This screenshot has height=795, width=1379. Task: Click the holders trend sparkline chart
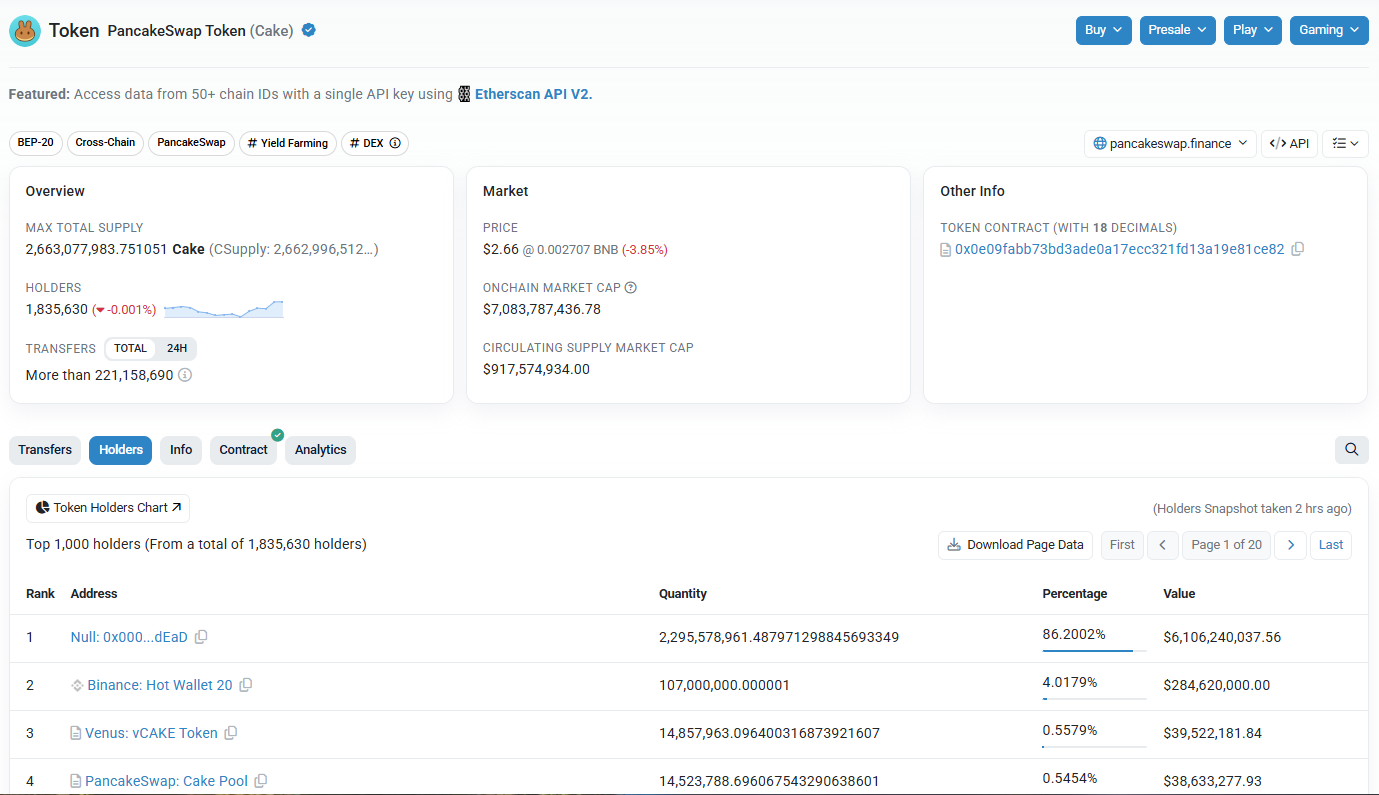point(223,309)
